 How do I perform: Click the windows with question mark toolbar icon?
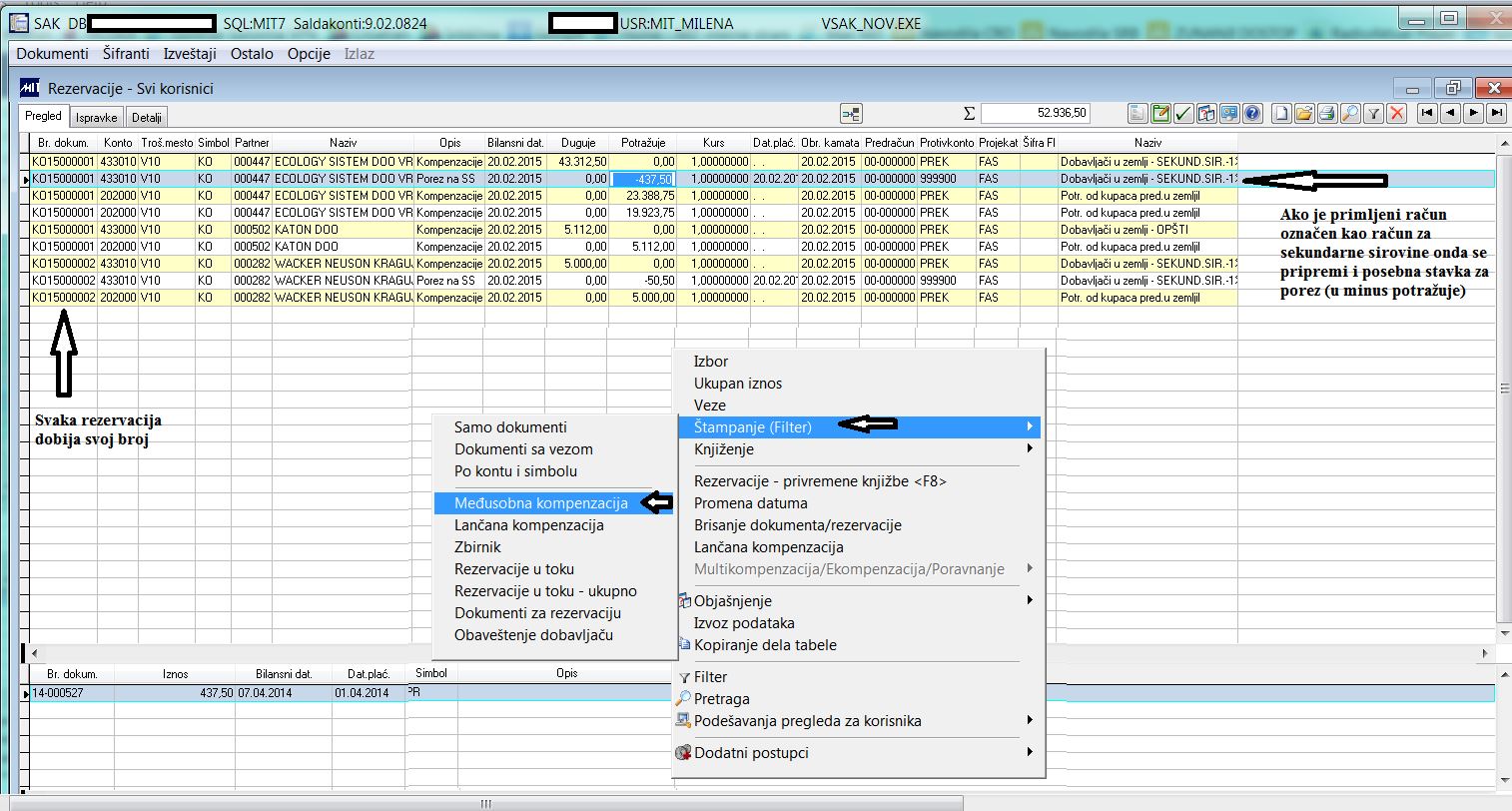click(x=1206, y=114)
